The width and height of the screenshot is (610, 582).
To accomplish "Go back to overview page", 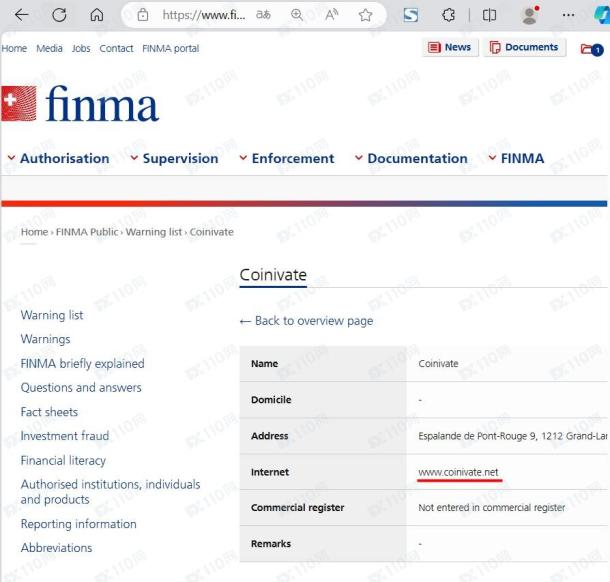I will 306,321.
